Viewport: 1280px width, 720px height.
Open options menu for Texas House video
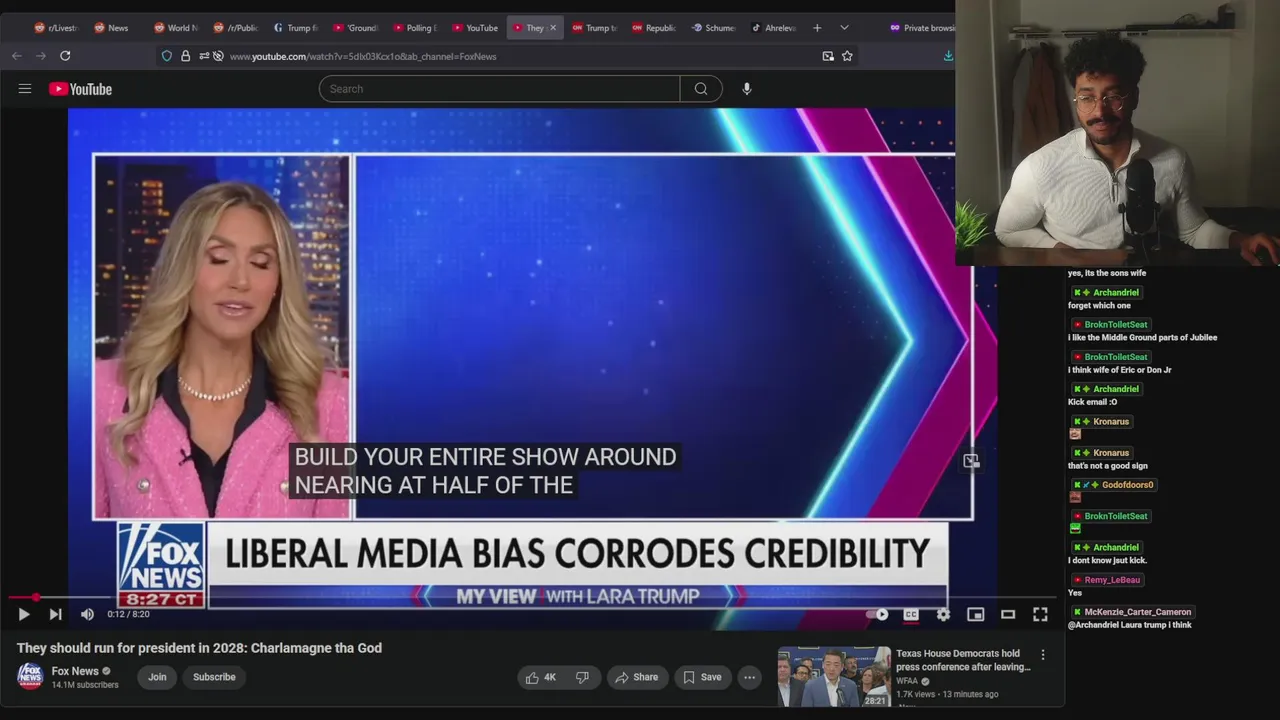[1043, 655]
